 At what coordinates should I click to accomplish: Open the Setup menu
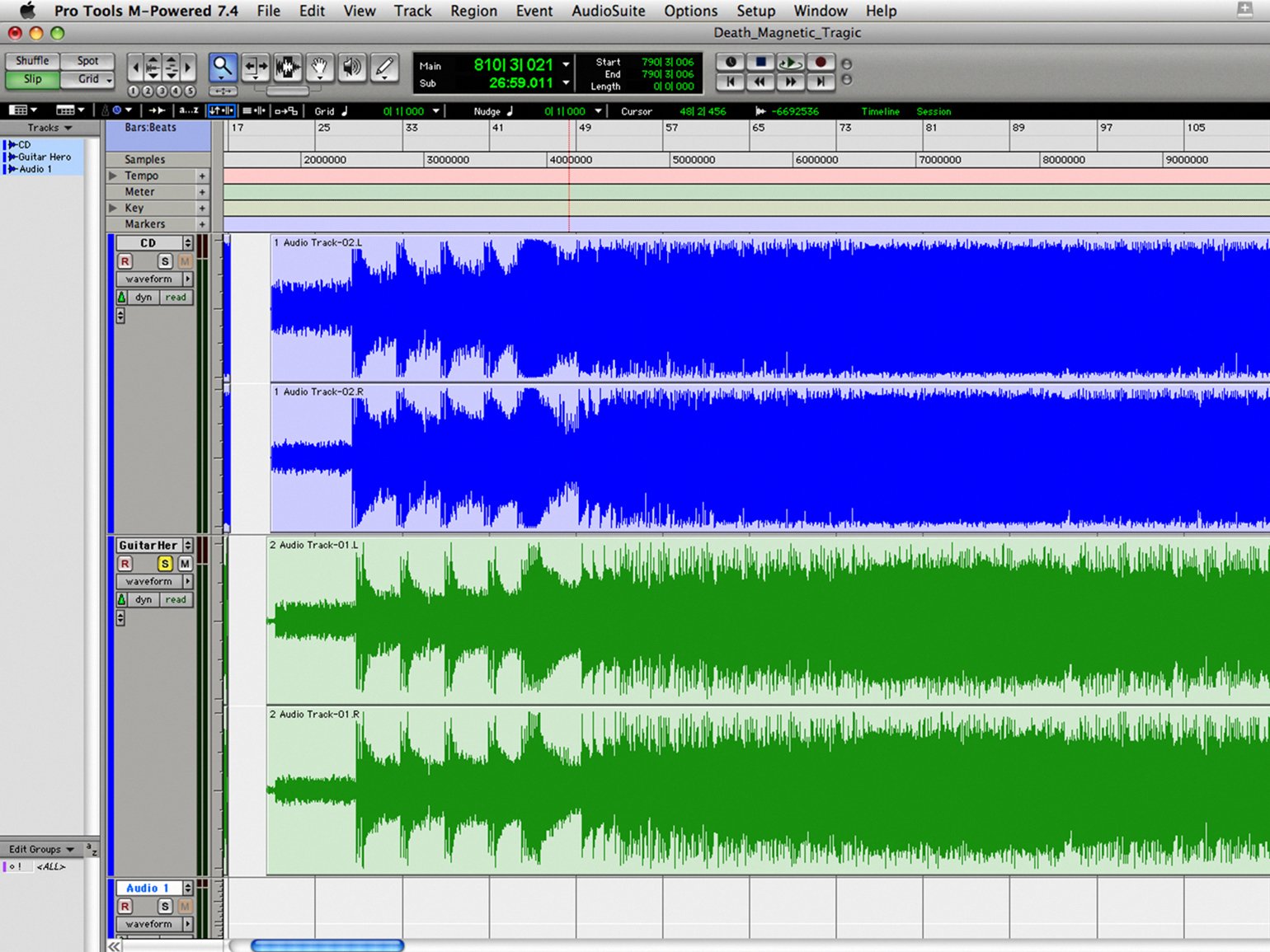755,11
